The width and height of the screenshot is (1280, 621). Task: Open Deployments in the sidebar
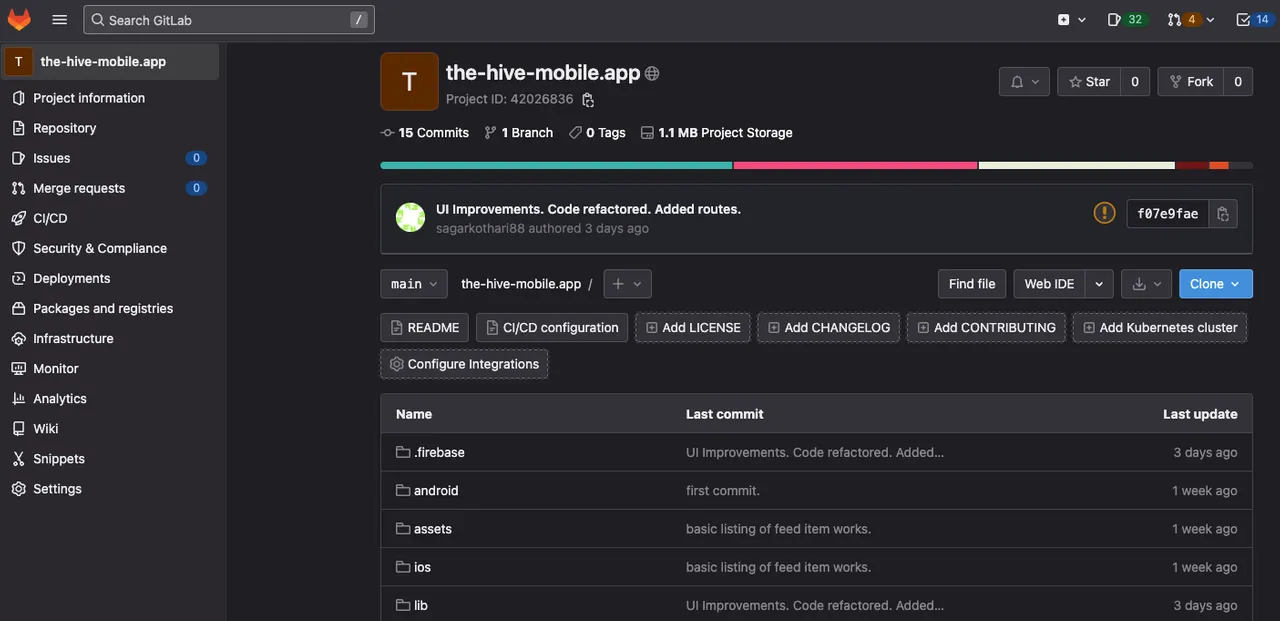72,278
